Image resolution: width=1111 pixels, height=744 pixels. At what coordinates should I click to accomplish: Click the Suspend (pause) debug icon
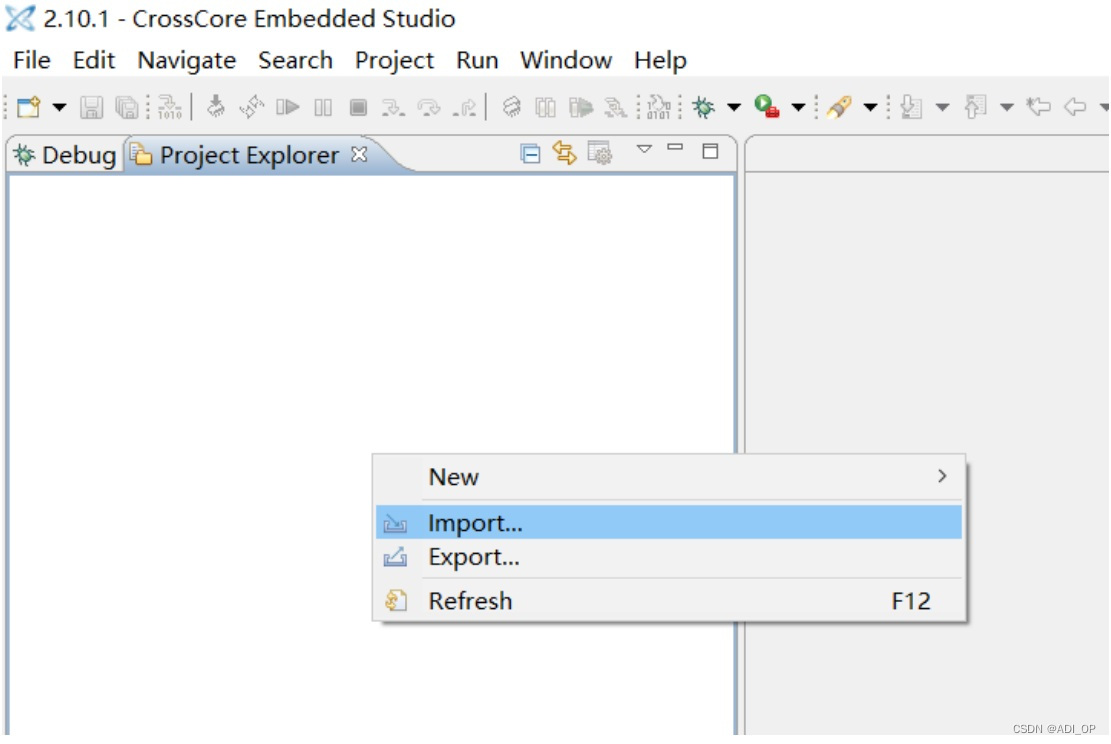323,107
